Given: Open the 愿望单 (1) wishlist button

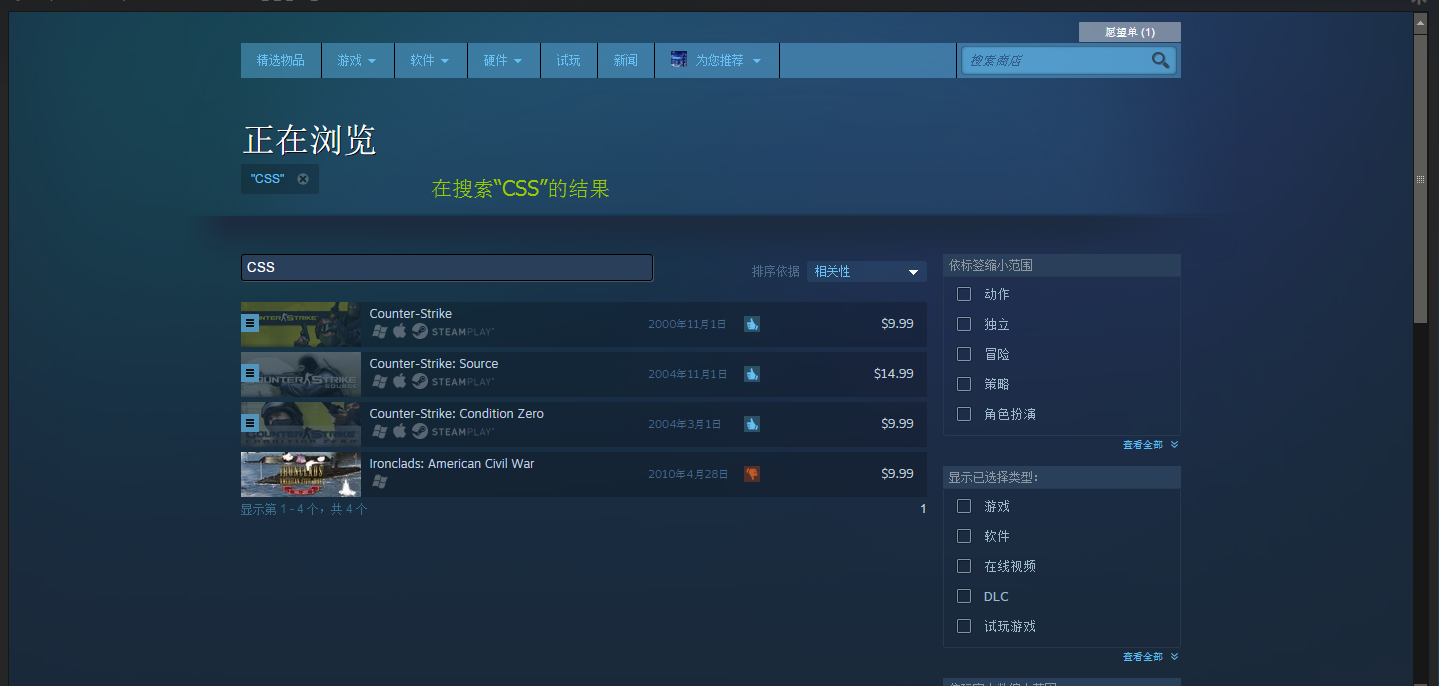Looking at the screenshot, I should (x=1130, y=32).
